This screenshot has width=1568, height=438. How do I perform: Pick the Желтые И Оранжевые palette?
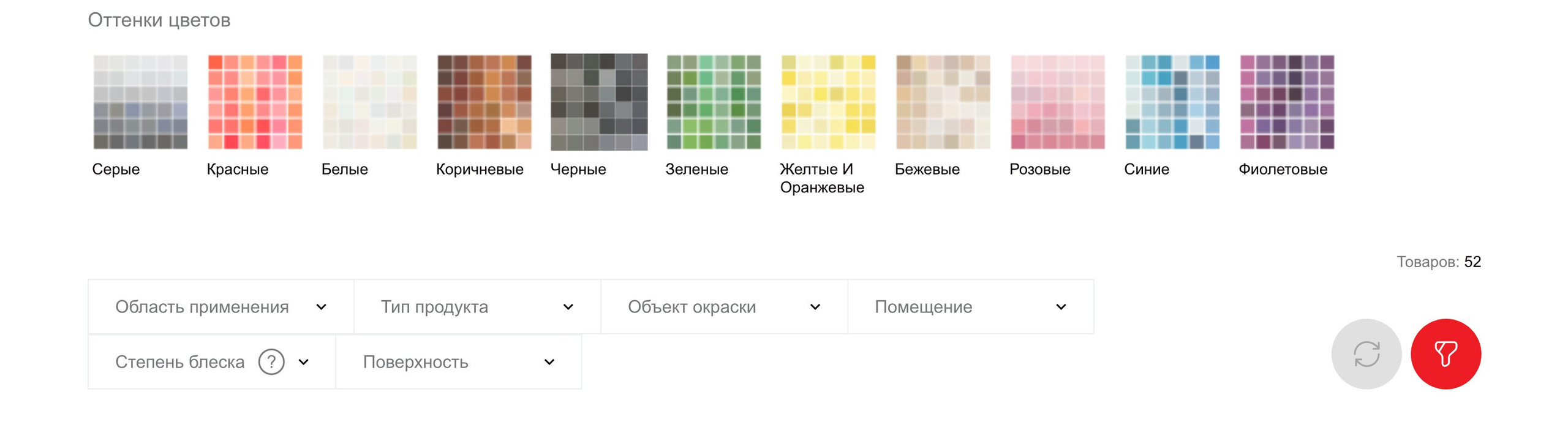tap(827, 102)
